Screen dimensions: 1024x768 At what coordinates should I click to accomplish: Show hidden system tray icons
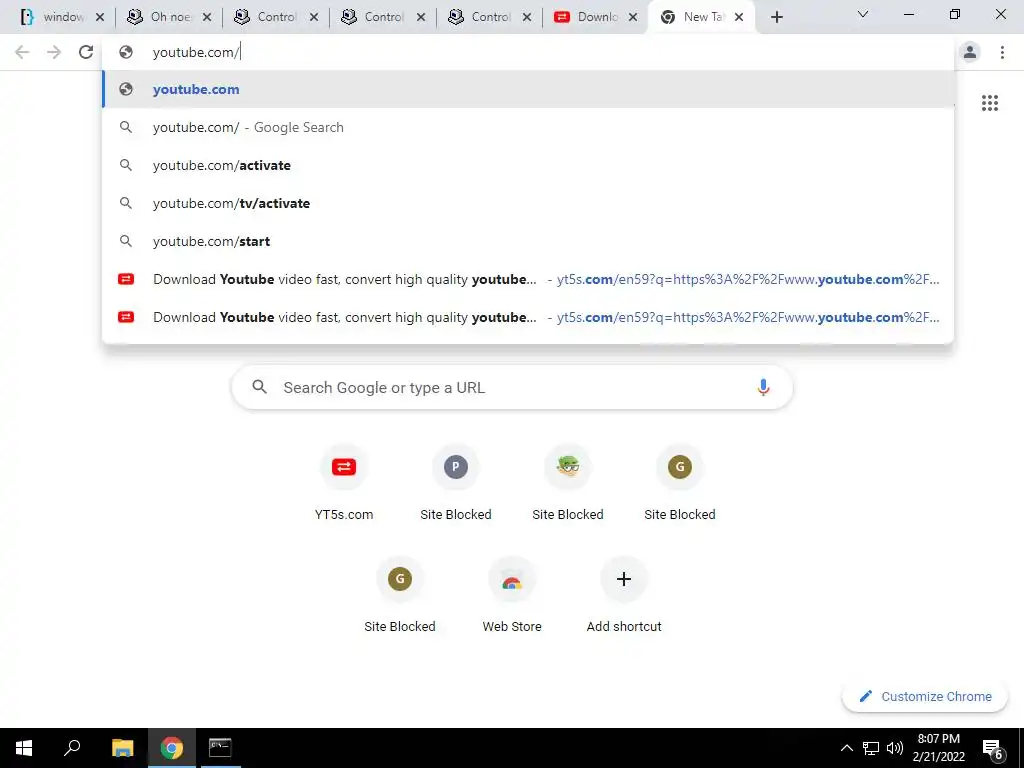[x=846, y=748]
